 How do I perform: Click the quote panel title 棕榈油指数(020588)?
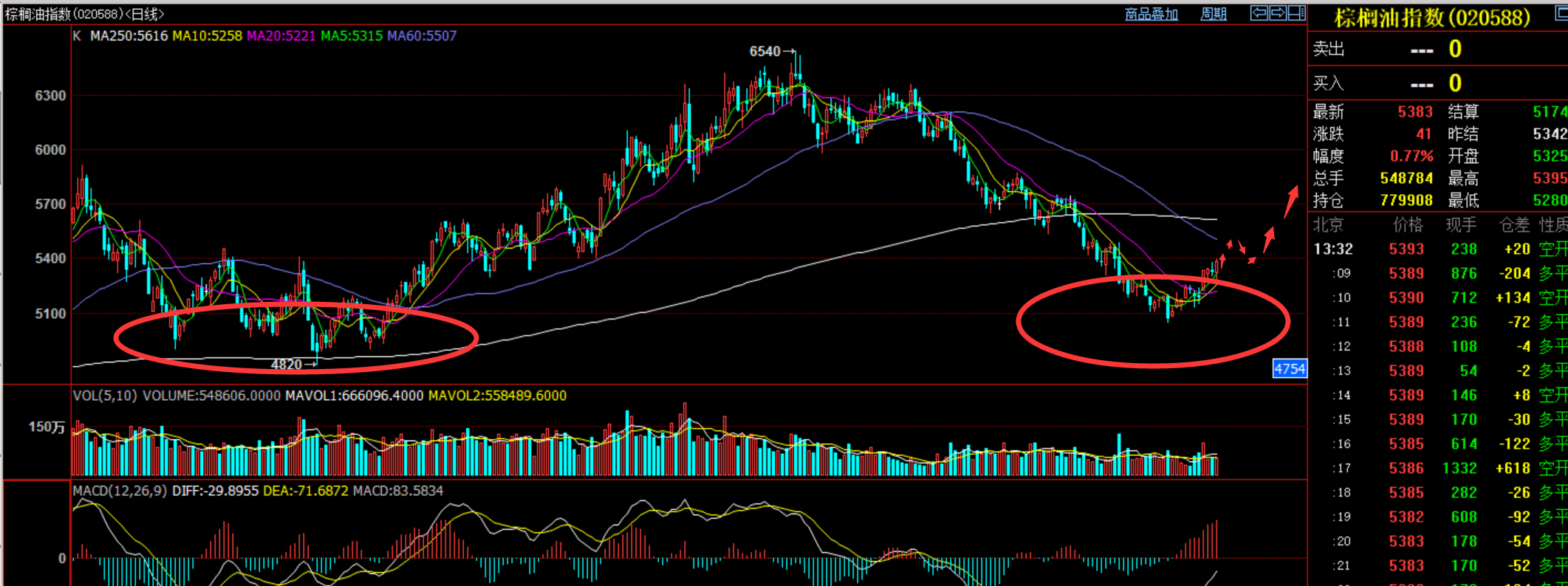point(1432,18)
